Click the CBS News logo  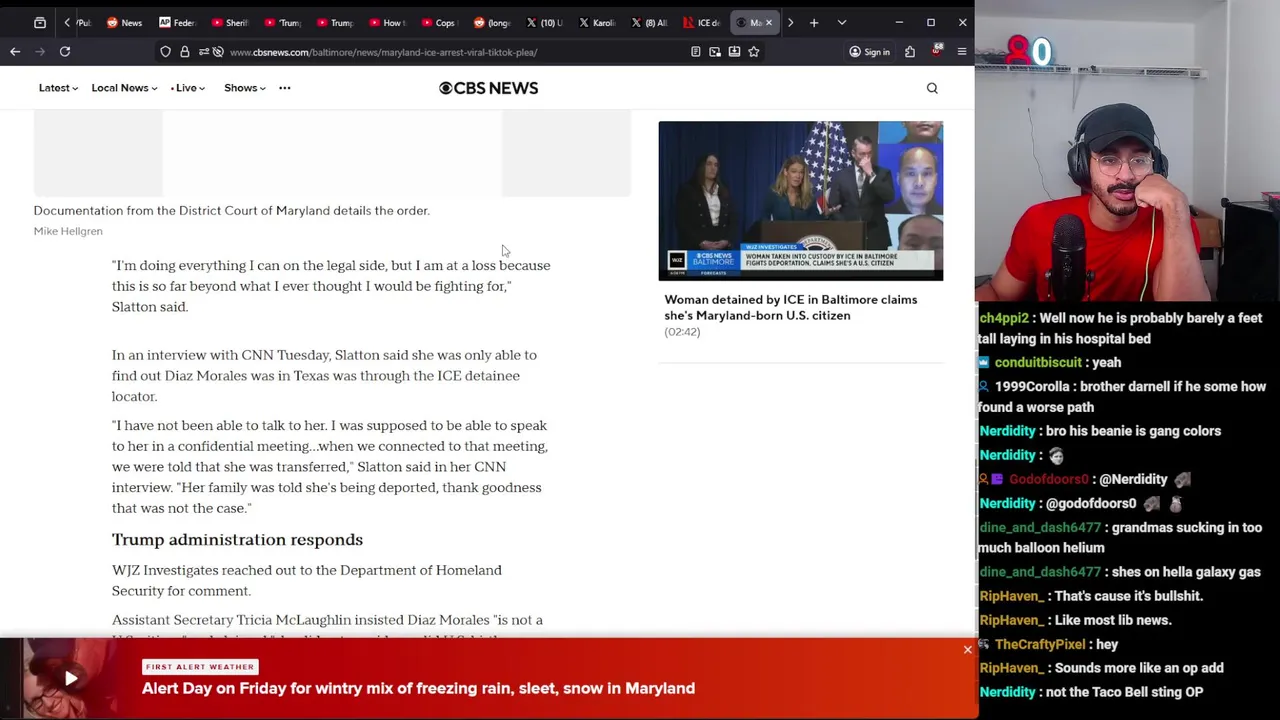(489, 88)
